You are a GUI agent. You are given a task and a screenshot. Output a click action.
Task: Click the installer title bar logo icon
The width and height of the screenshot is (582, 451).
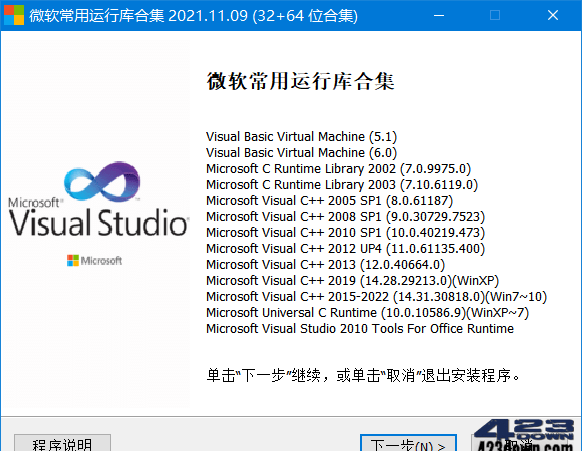coord(14,15)
